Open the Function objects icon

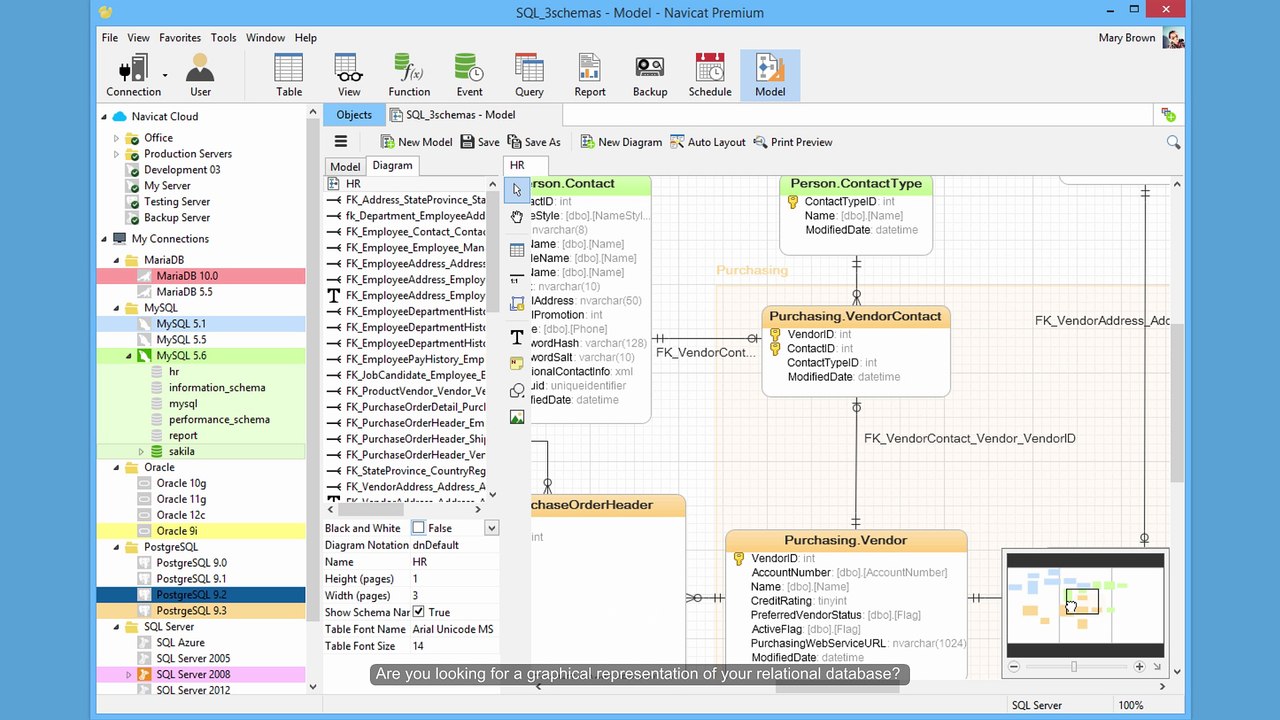(x=409, y=75)
